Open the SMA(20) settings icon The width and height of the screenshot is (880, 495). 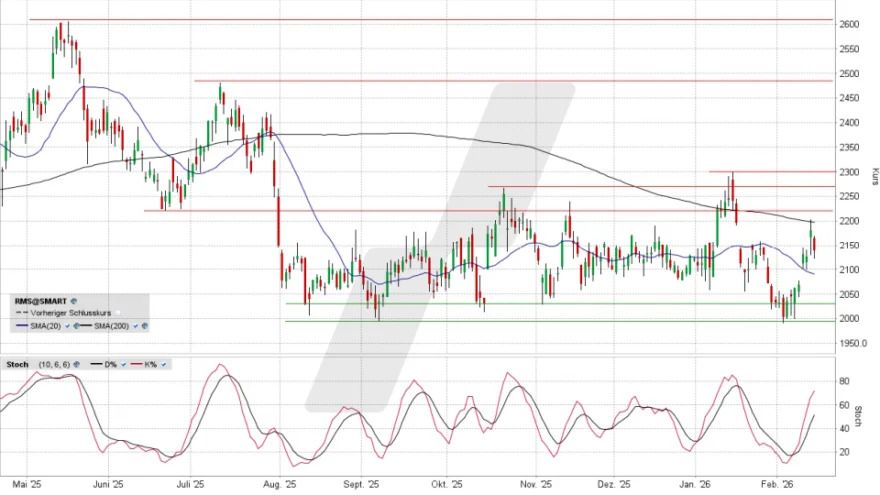click(75, 325)
